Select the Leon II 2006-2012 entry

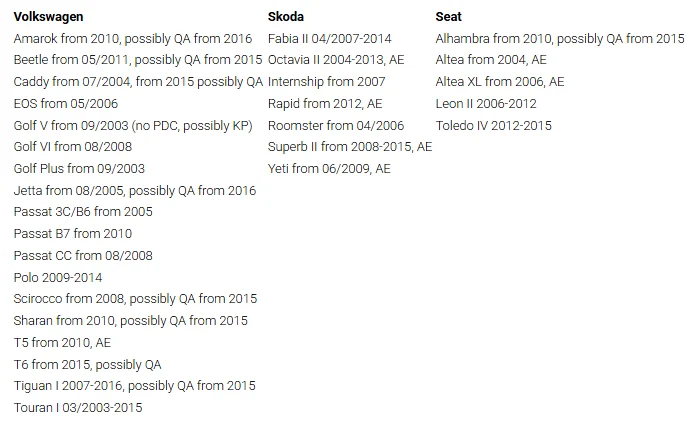tap(486, 103)
